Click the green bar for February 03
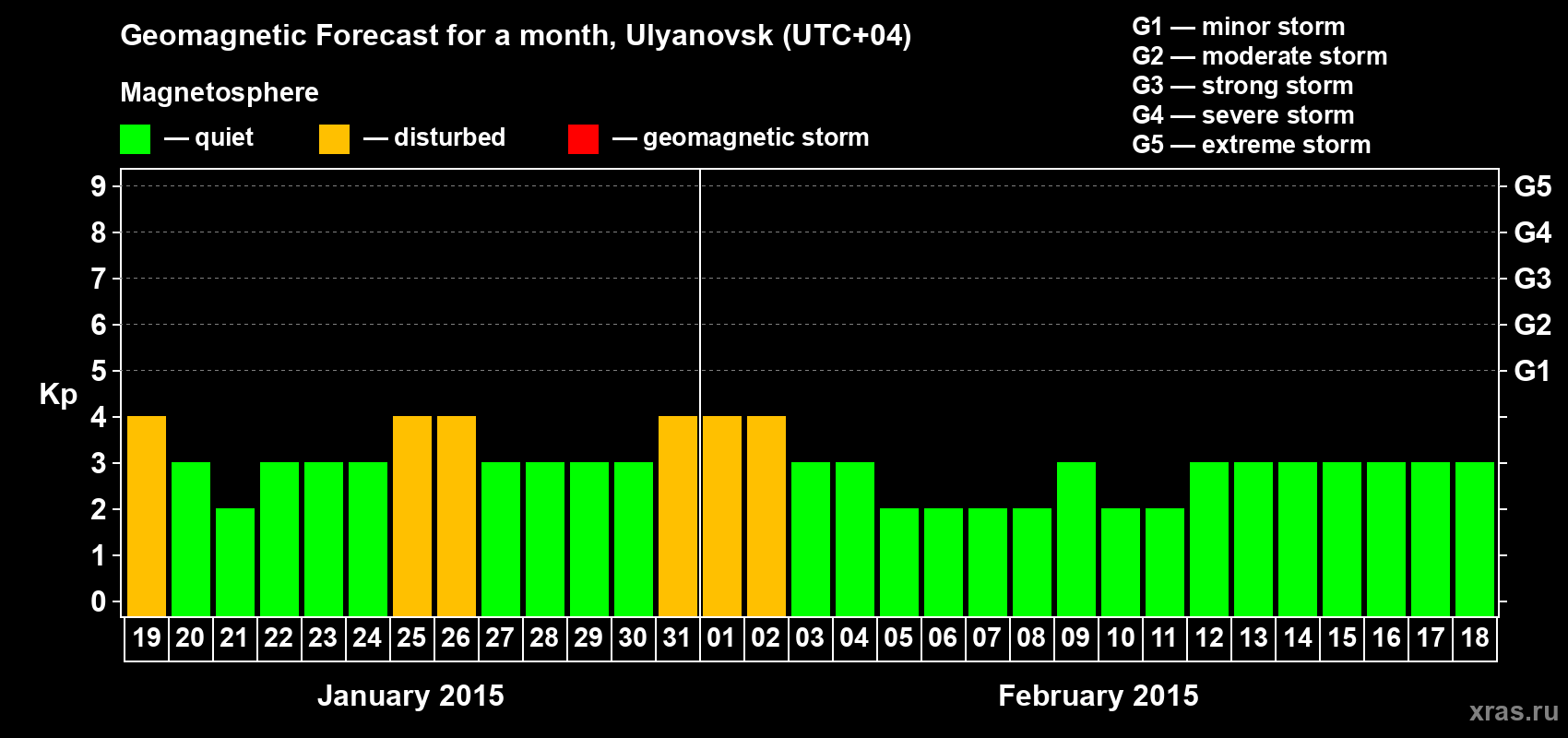1568x738 pixels. tap(811, 540)
